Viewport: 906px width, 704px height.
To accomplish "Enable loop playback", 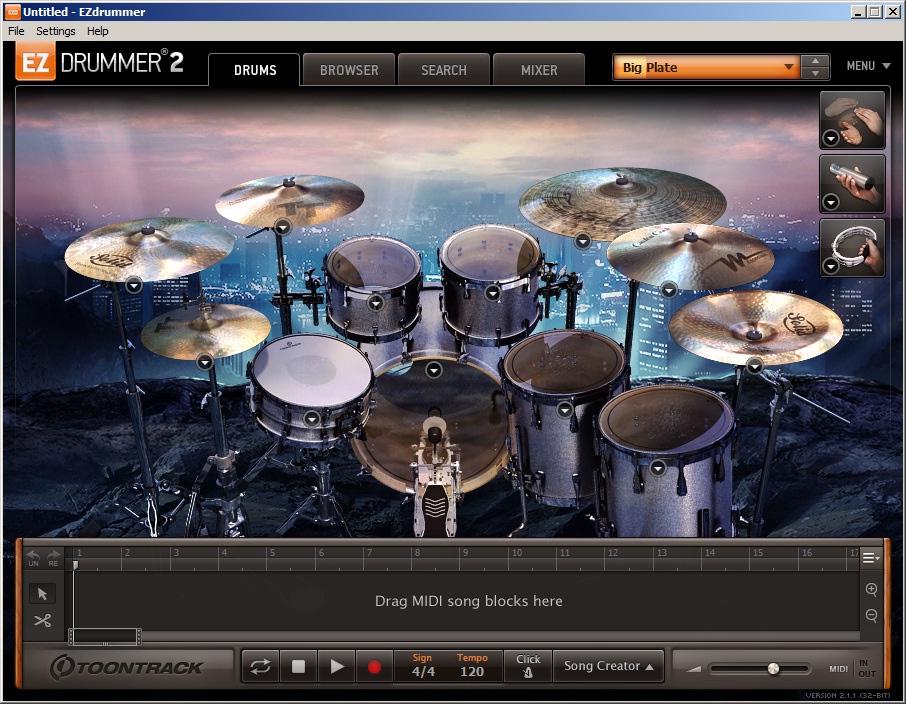I will (259, 664).
